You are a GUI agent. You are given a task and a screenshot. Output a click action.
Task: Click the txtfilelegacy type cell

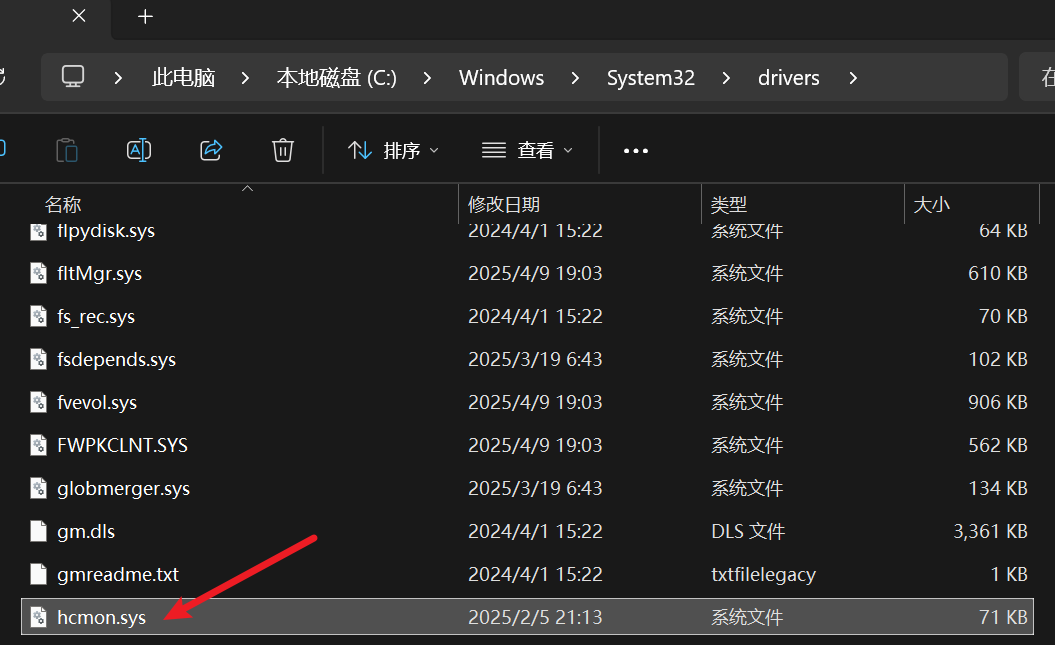(763, 574)
